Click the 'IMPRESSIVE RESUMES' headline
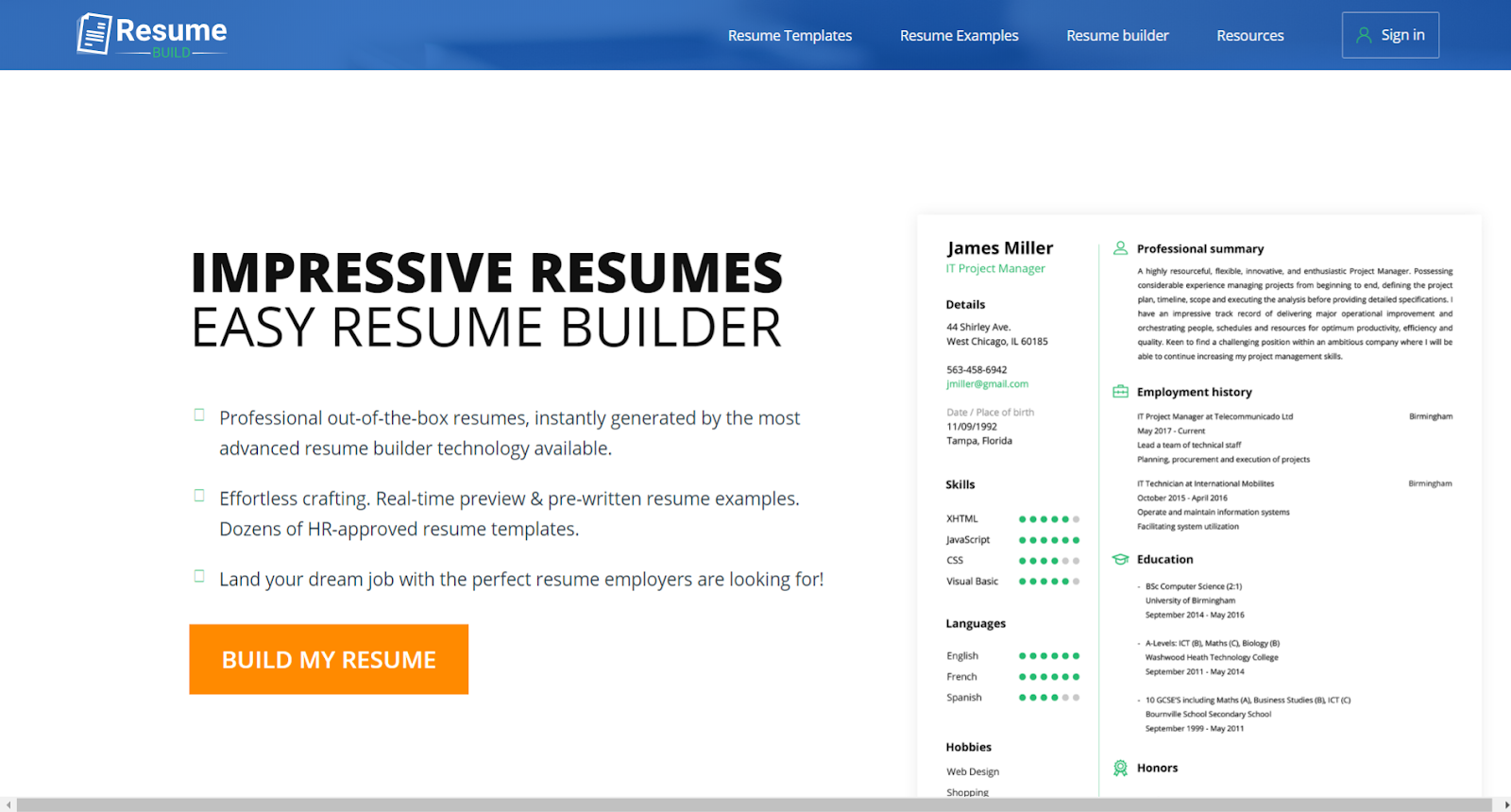 click(x=486, y=273)
